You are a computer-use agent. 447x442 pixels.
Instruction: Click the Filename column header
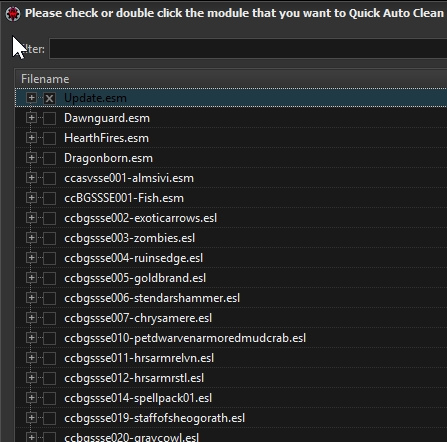231,79
